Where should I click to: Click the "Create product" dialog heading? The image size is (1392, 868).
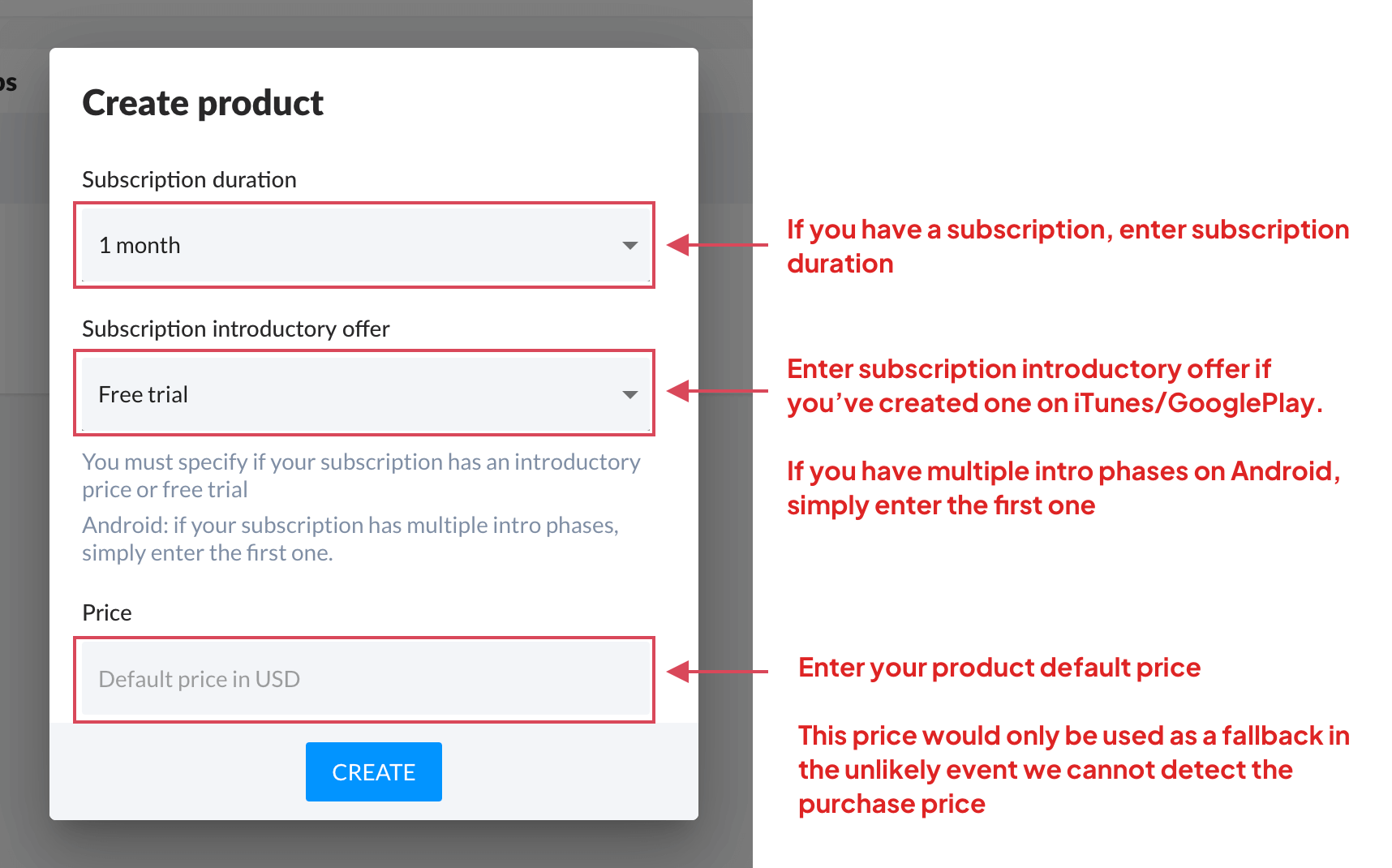203,103
